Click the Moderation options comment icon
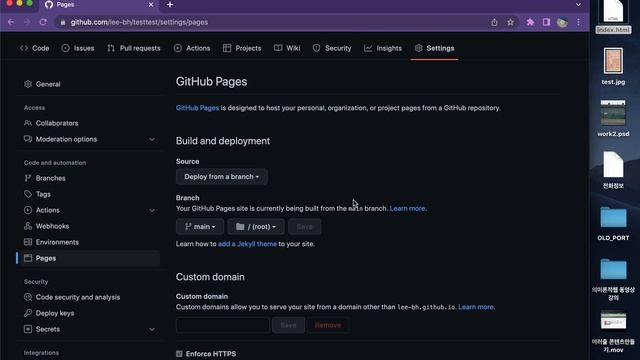 tap(28, 139)
